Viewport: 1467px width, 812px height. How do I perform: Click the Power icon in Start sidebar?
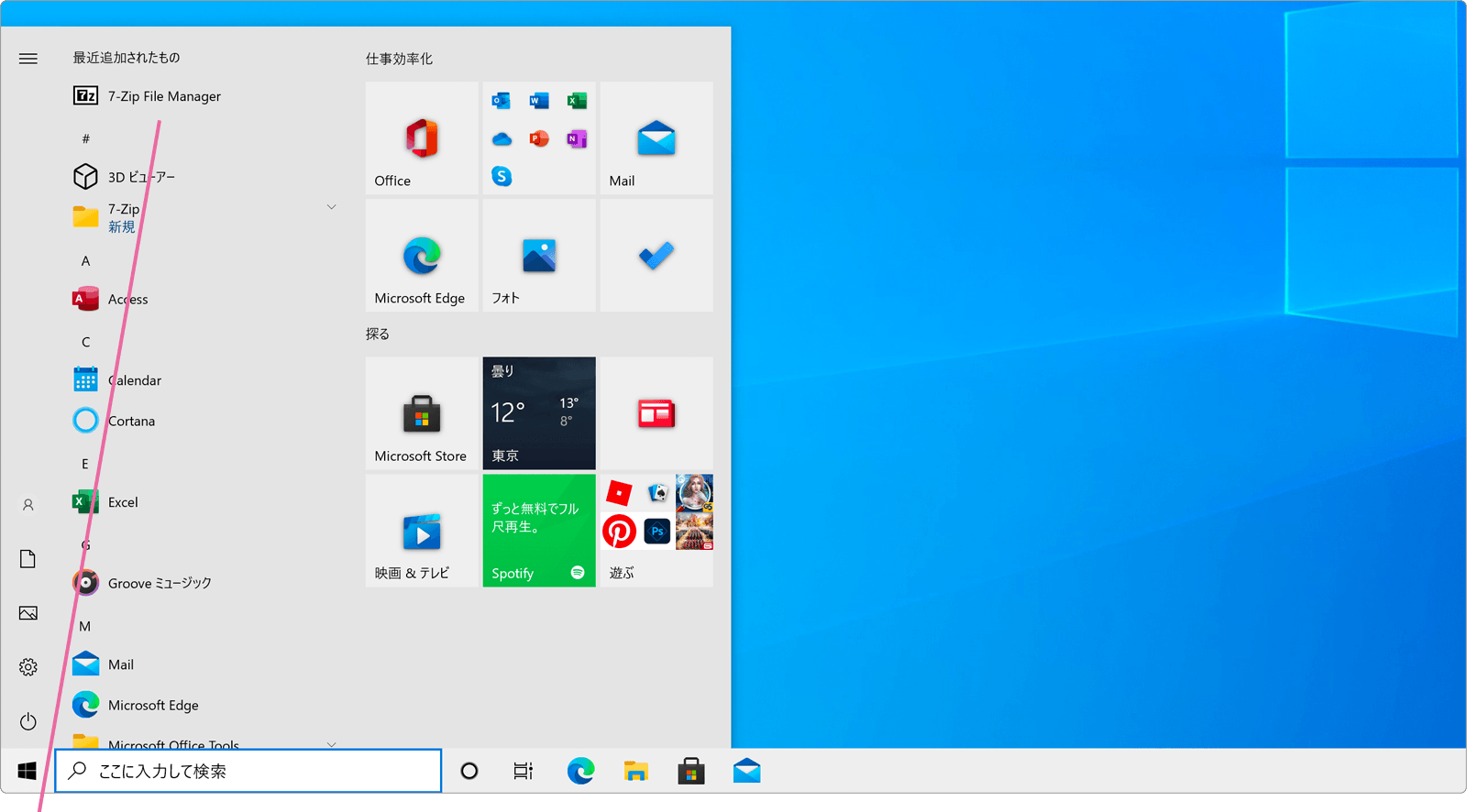point(28,721)
